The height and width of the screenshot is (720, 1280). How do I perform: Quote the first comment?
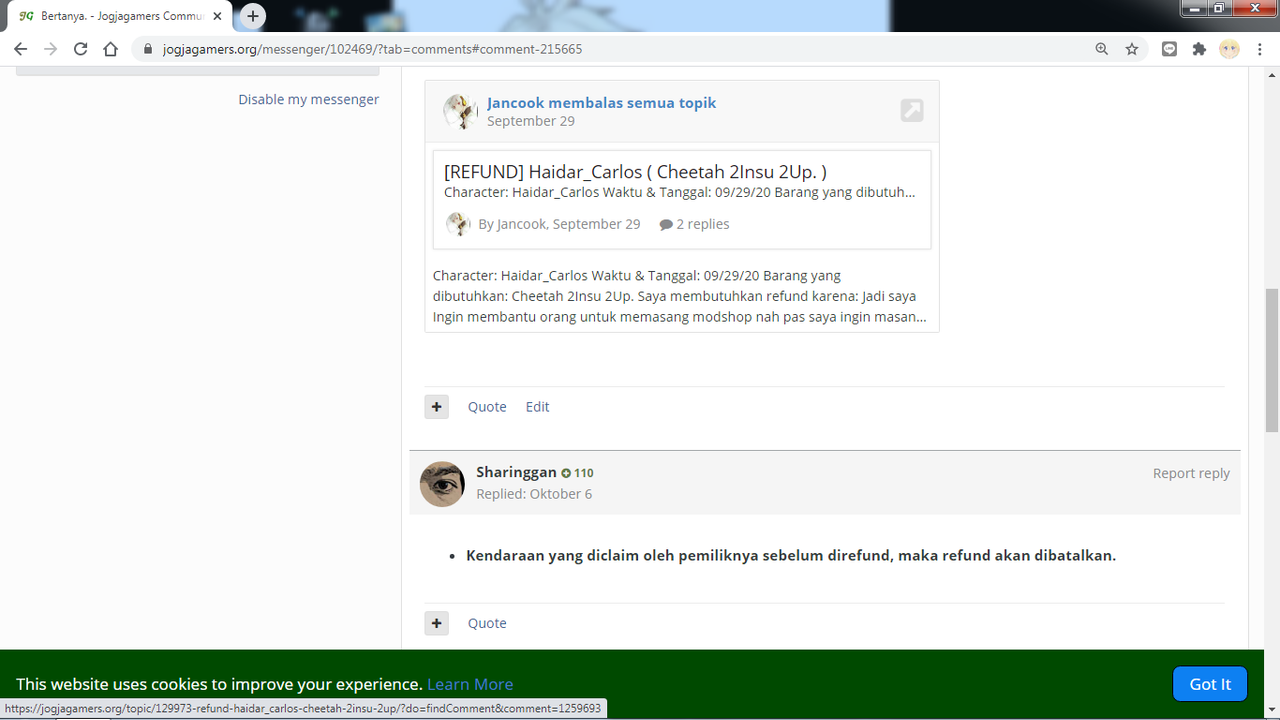tap(487, 407)
